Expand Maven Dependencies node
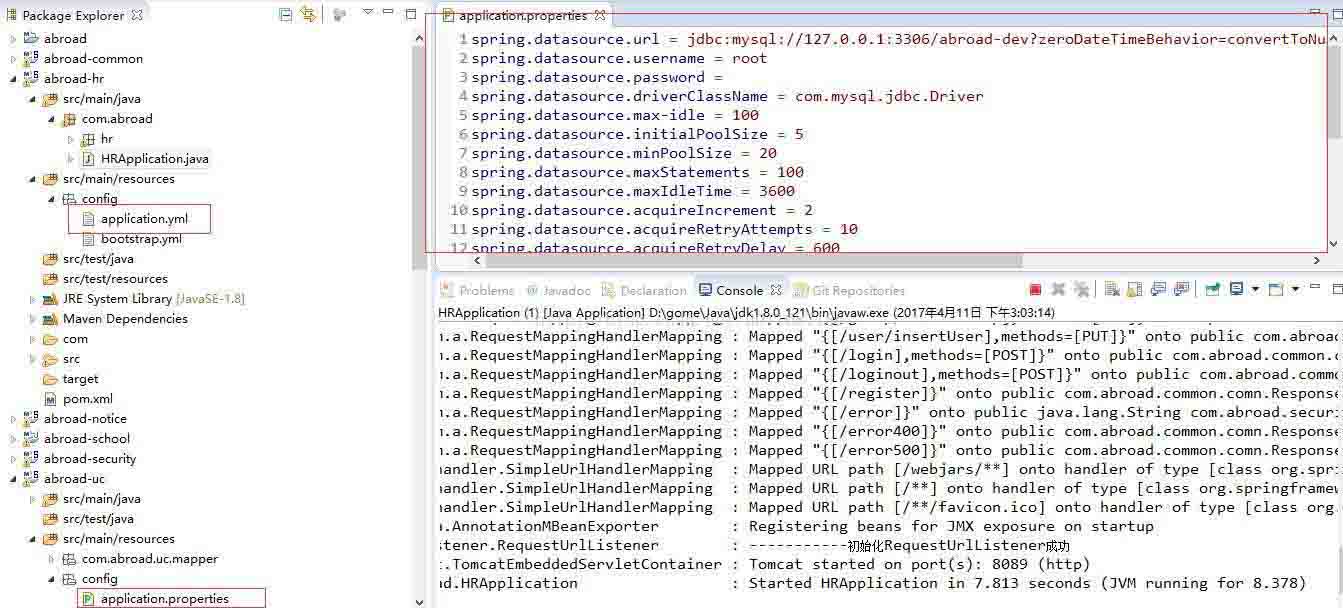The width and height of the screenshot is (1343, 608). (32, 319)
